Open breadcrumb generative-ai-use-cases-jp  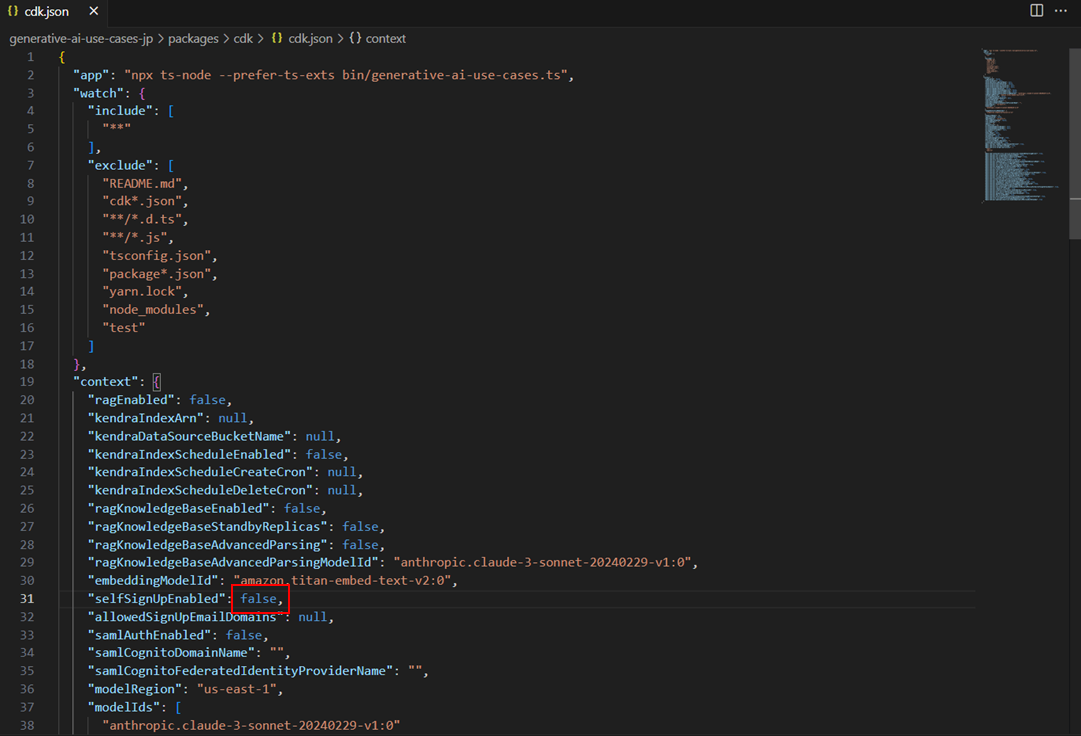[81, 39]
